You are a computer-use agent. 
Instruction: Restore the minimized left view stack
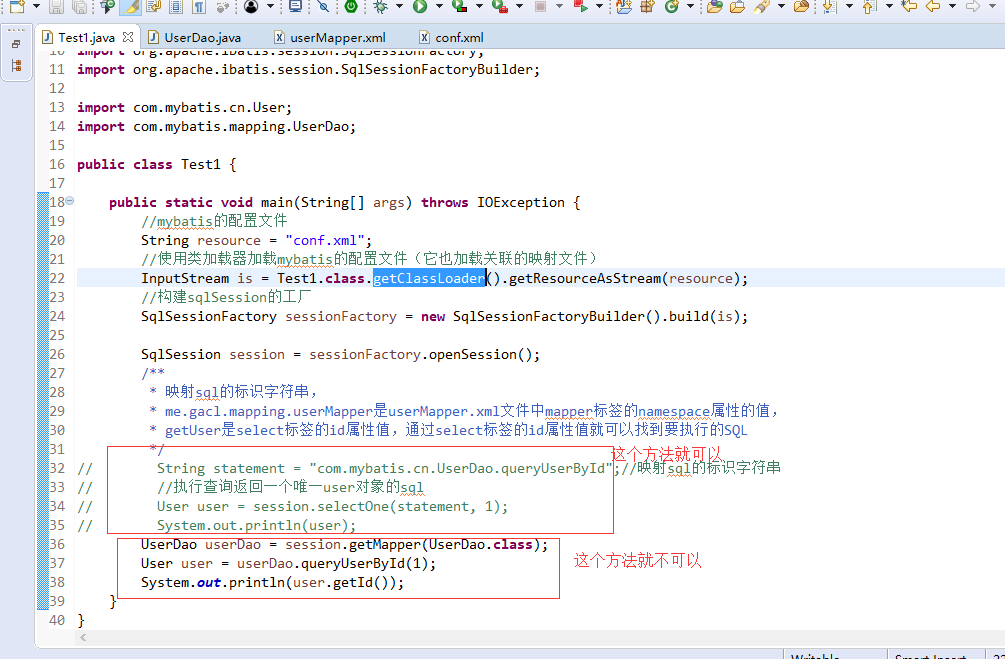pos(16,45)
